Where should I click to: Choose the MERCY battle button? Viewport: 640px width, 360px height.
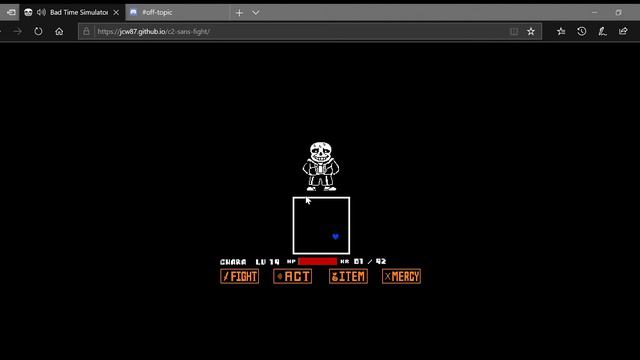click(x=402, y=276)
